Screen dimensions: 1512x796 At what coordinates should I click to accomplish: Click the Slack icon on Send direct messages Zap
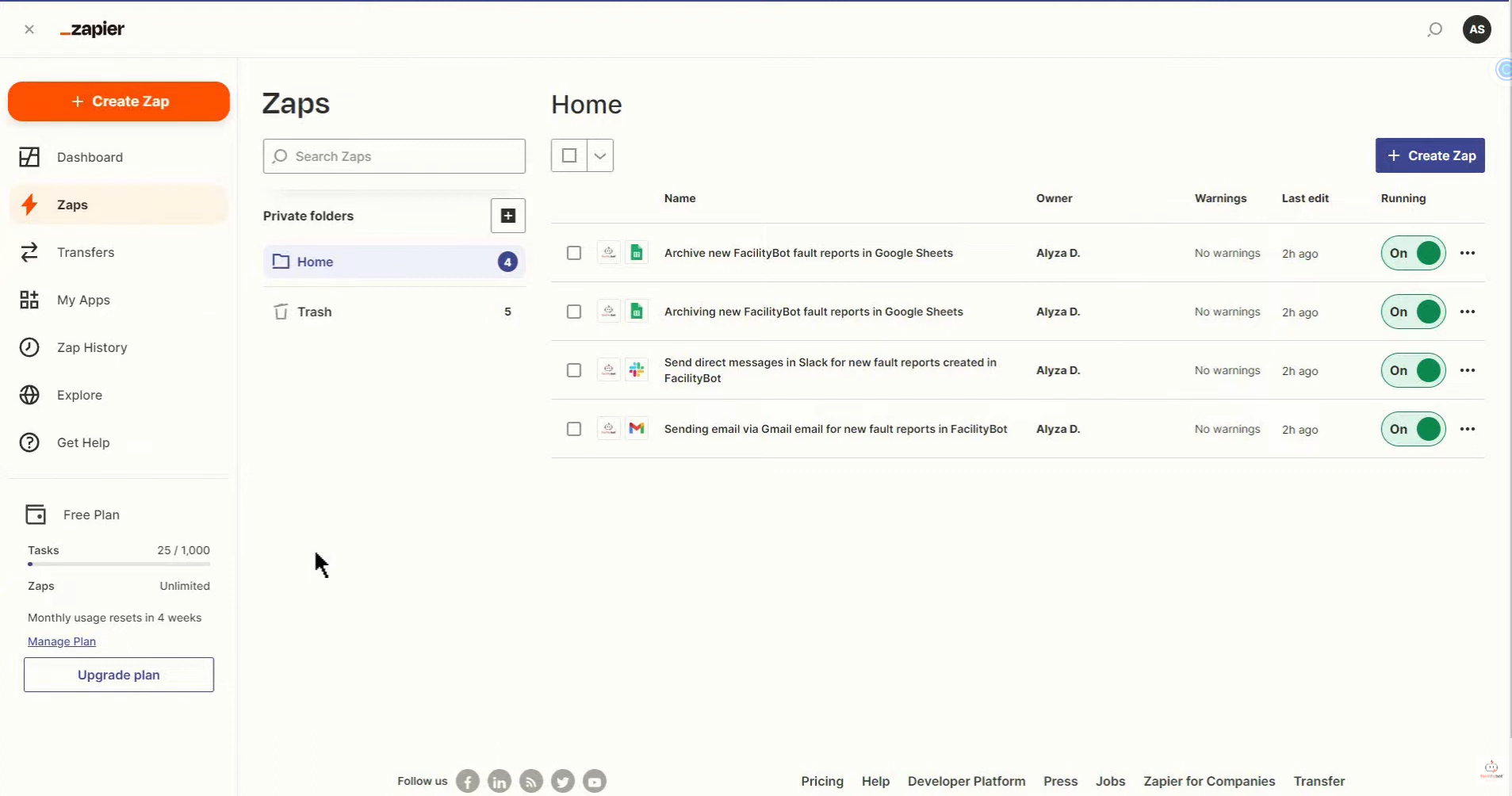(x=637, y=370)
